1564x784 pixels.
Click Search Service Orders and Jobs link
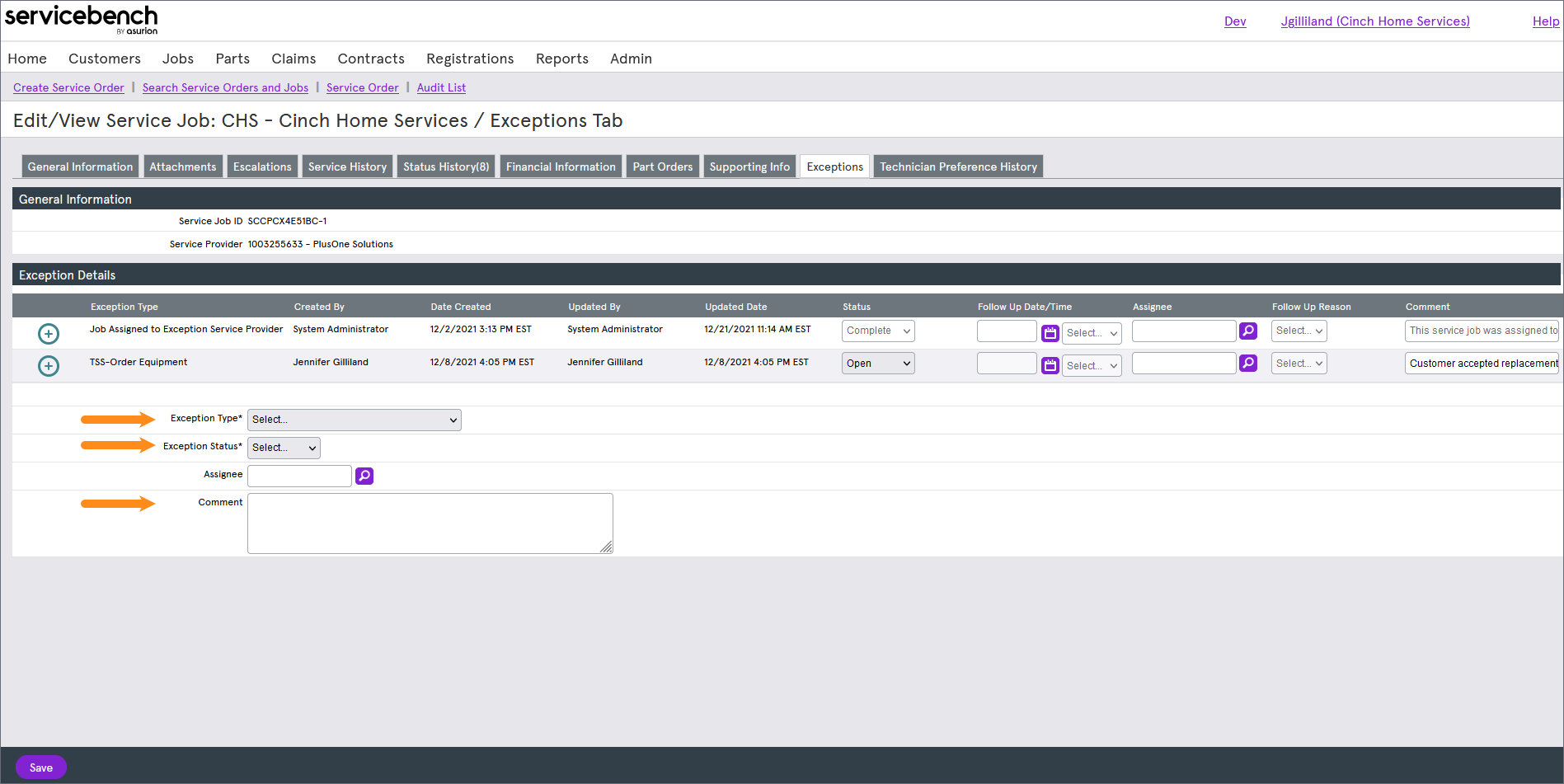point(225,87)
